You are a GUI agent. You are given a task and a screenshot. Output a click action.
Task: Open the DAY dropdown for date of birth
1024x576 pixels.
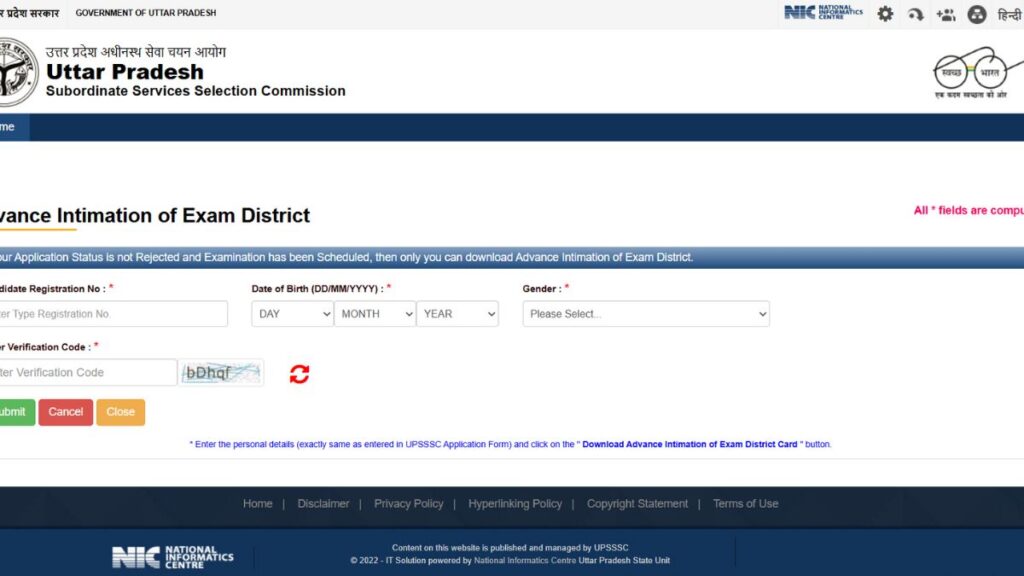292,314
